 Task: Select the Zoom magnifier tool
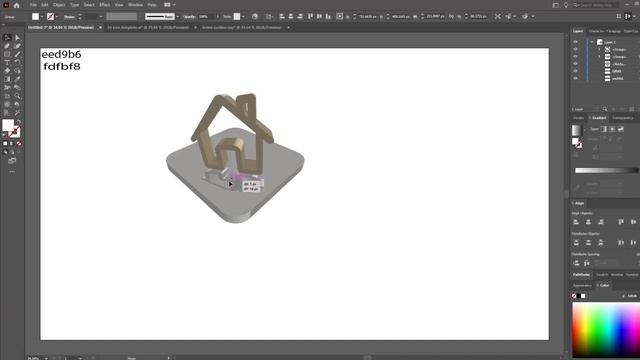coord(17,96)
